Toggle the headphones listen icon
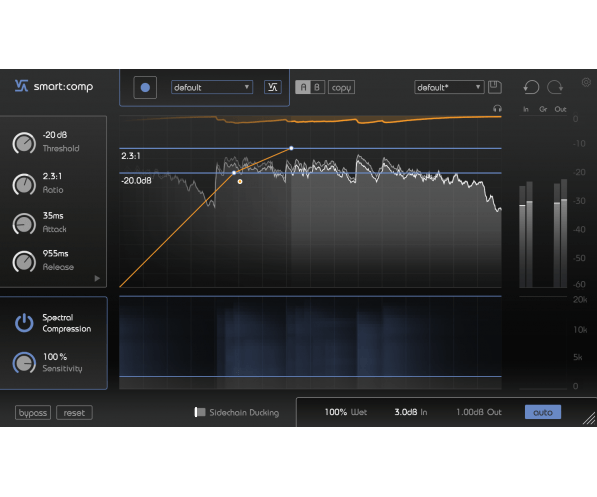Screen dimensions: 597x497 (497, 109)
